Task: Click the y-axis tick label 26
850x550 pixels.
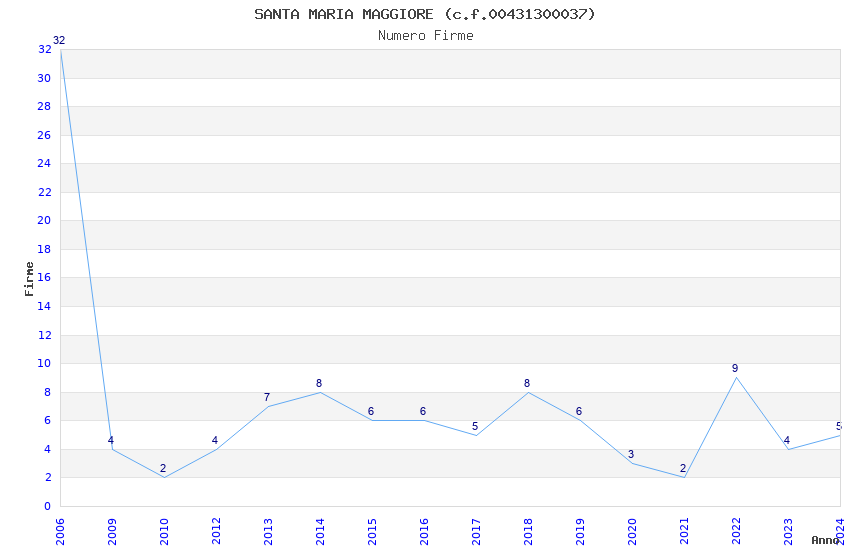Action: tap(44, 135)
